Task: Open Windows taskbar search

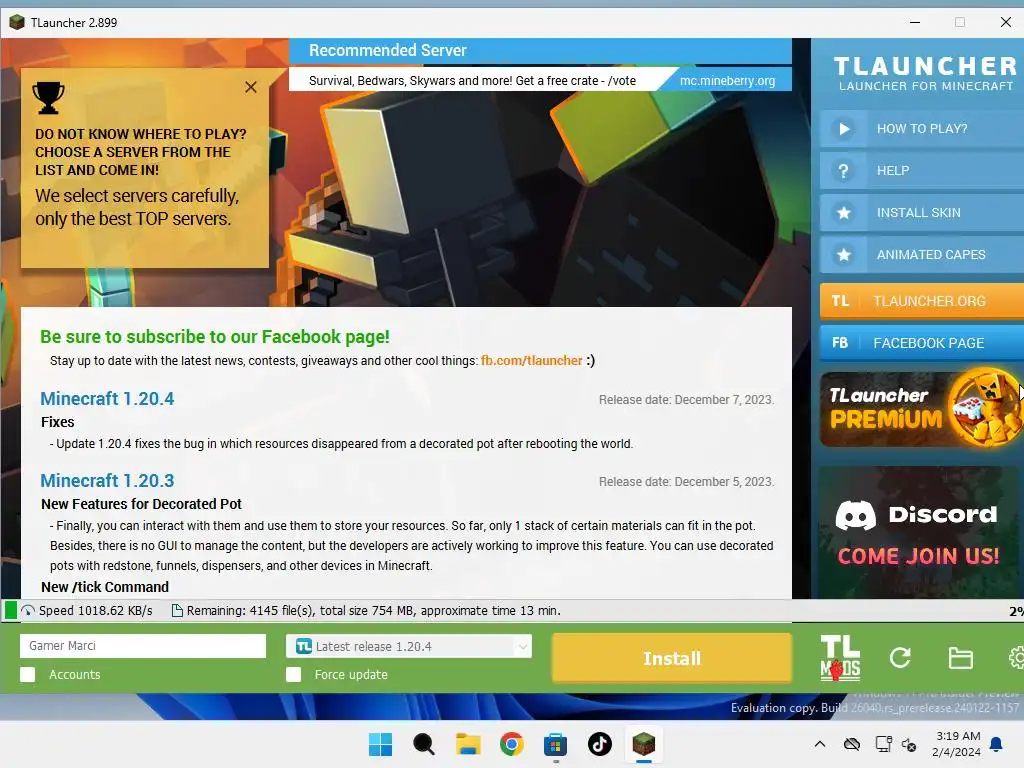Action: (424, 744)
